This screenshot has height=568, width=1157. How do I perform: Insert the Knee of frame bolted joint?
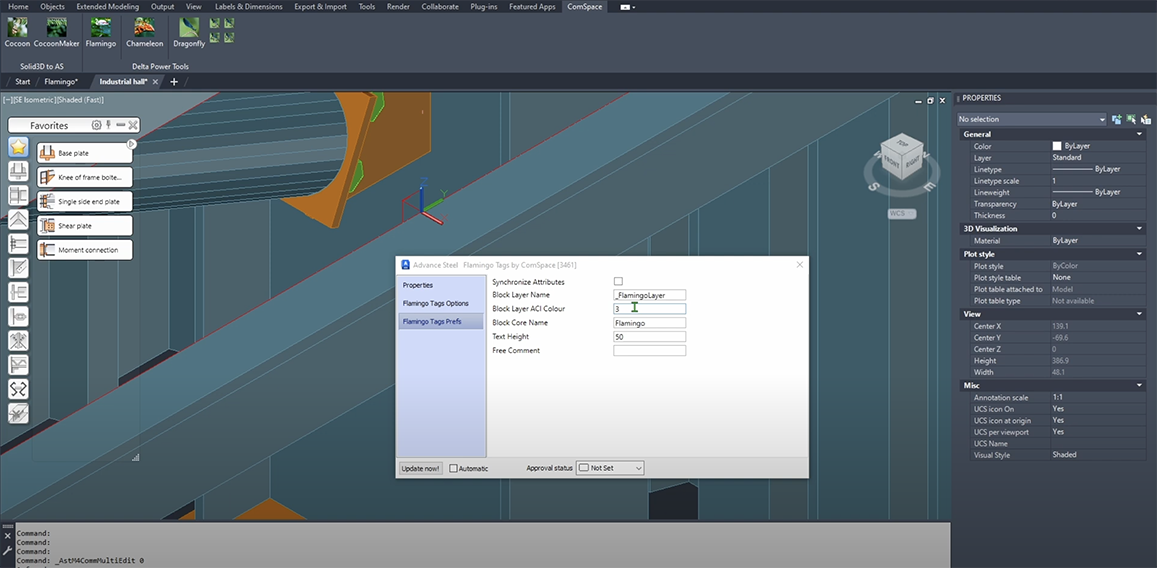[85, 177]
